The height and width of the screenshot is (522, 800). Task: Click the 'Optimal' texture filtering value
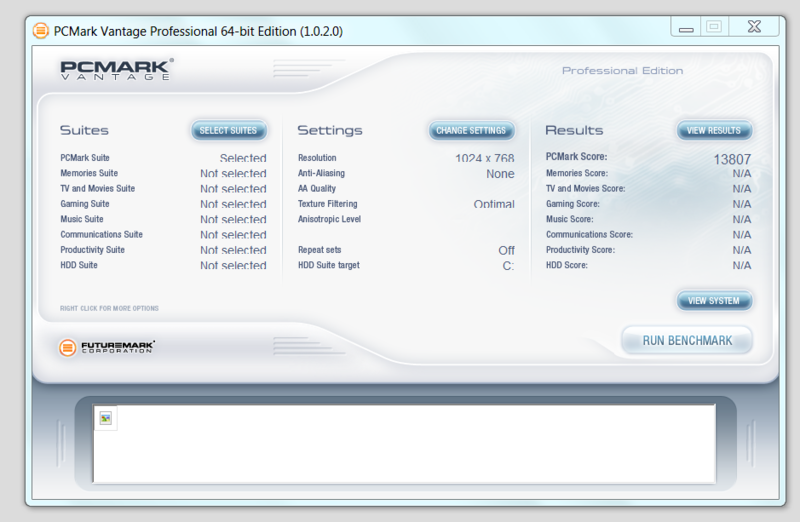[x=494, y=204]
